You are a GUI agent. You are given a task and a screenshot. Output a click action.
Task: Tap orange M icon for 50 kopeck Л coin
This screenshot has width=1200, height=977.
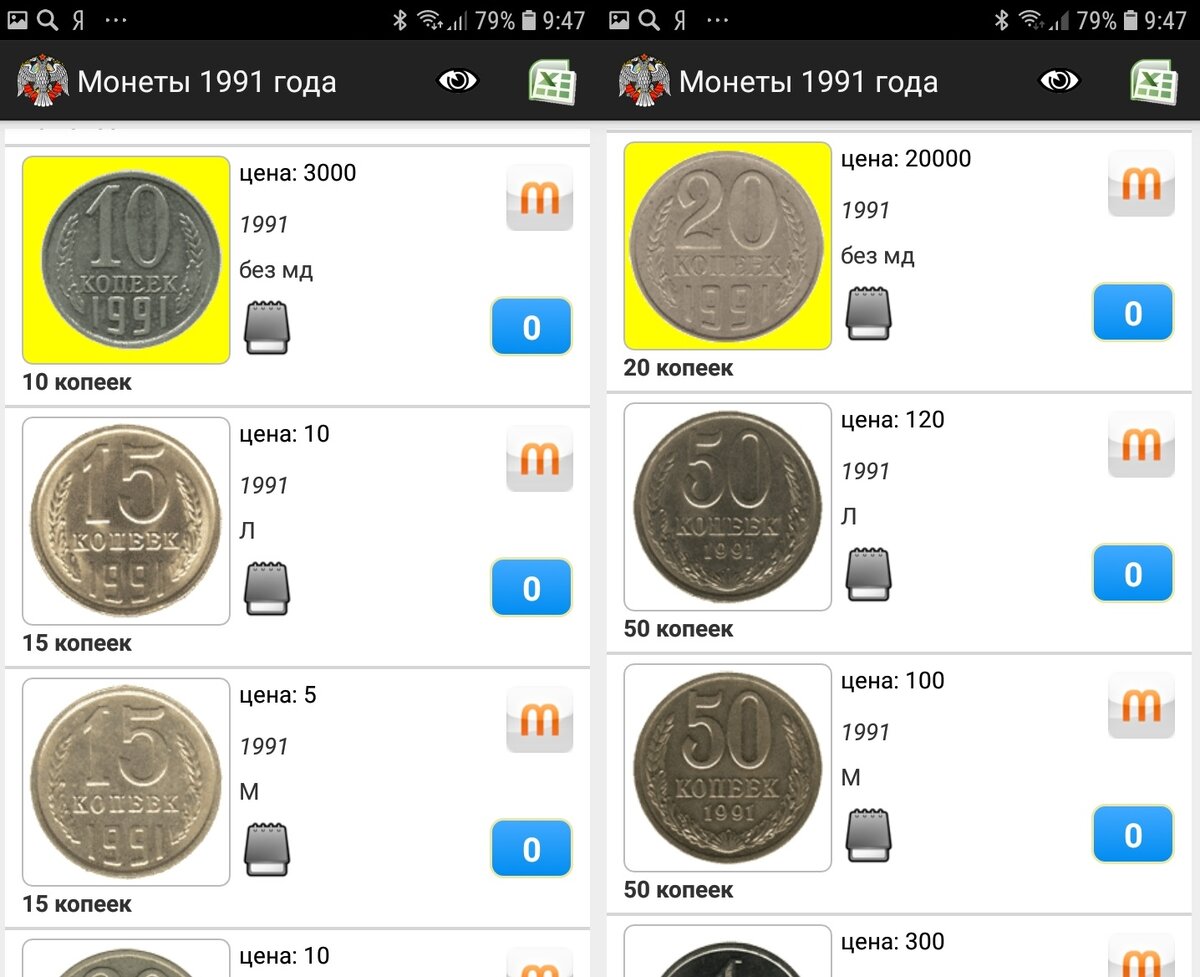1141,445
